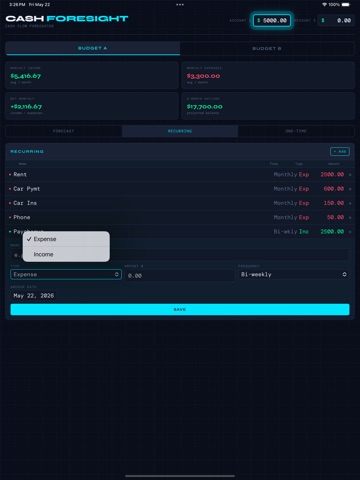Switch to the Budget A tab
The width and height of the screenshot is (360, 480).
pos(93,48)
